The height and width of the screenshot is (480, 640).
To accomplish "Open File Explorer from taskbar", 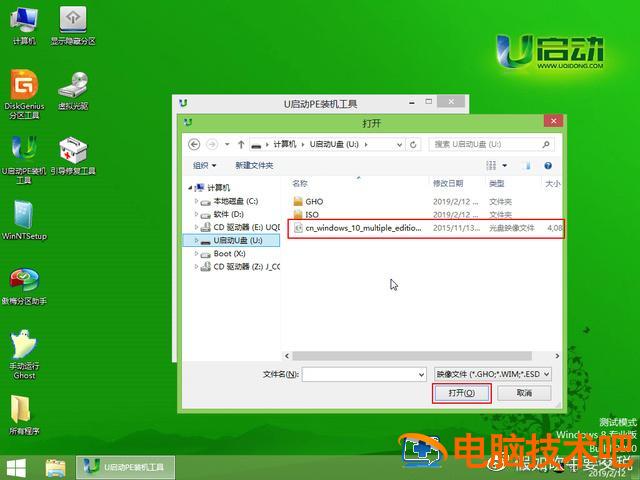I will [x=56, y=468].
